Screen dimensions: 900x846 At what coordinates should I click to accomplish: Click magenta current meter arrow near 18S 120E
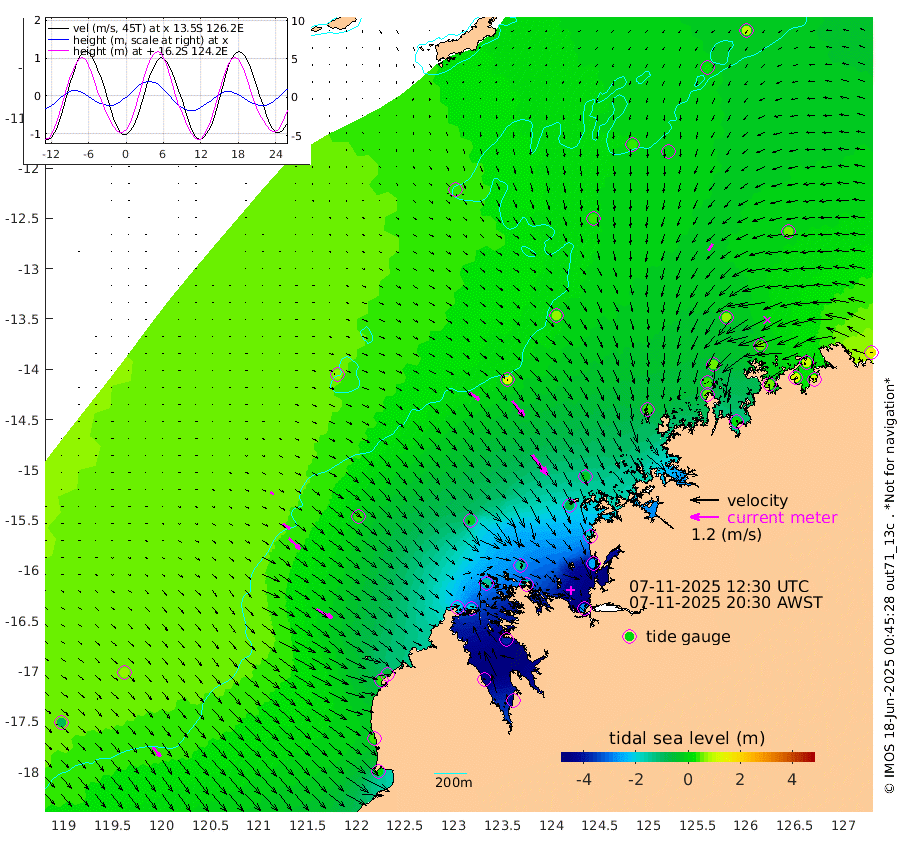[x=157, y=752]
